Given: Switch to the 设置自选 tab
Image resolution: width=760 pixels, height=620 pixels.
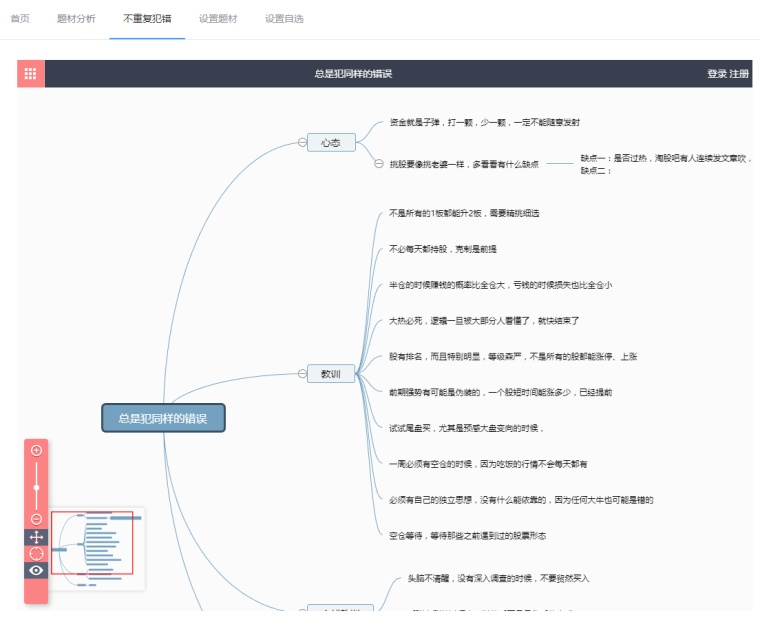Looking at the screenshot, I should (284, 19).
